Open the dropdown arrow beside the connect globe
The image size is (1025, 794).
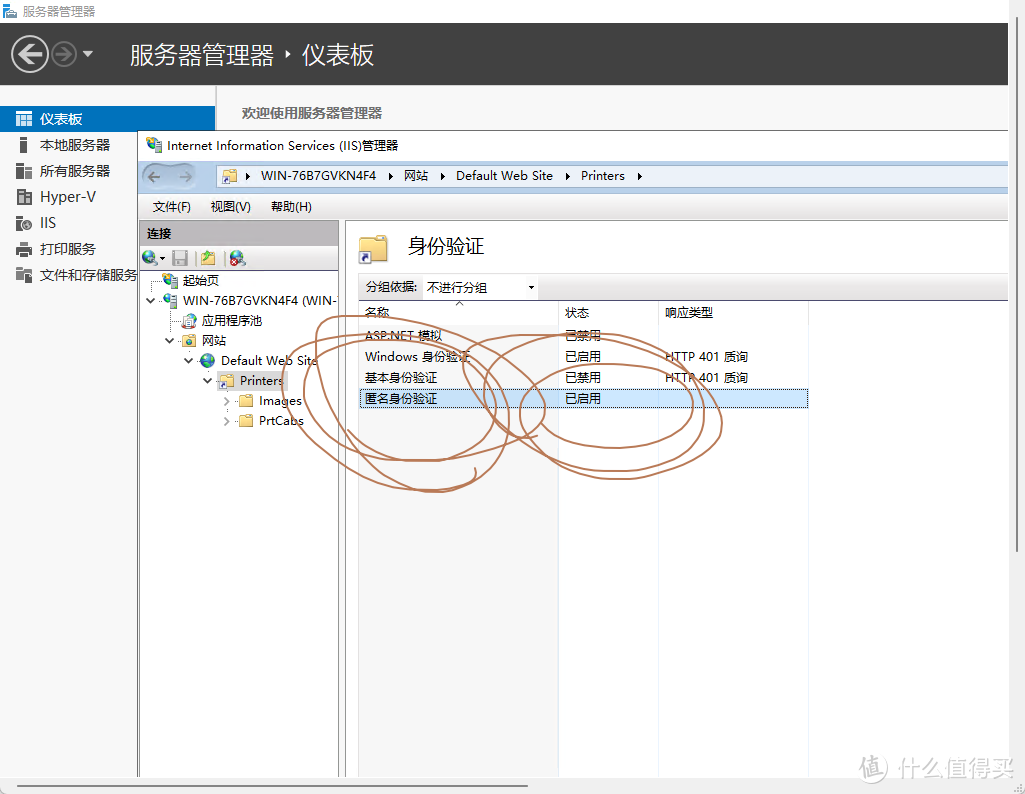pyautogui.click(x=162, y=258)
